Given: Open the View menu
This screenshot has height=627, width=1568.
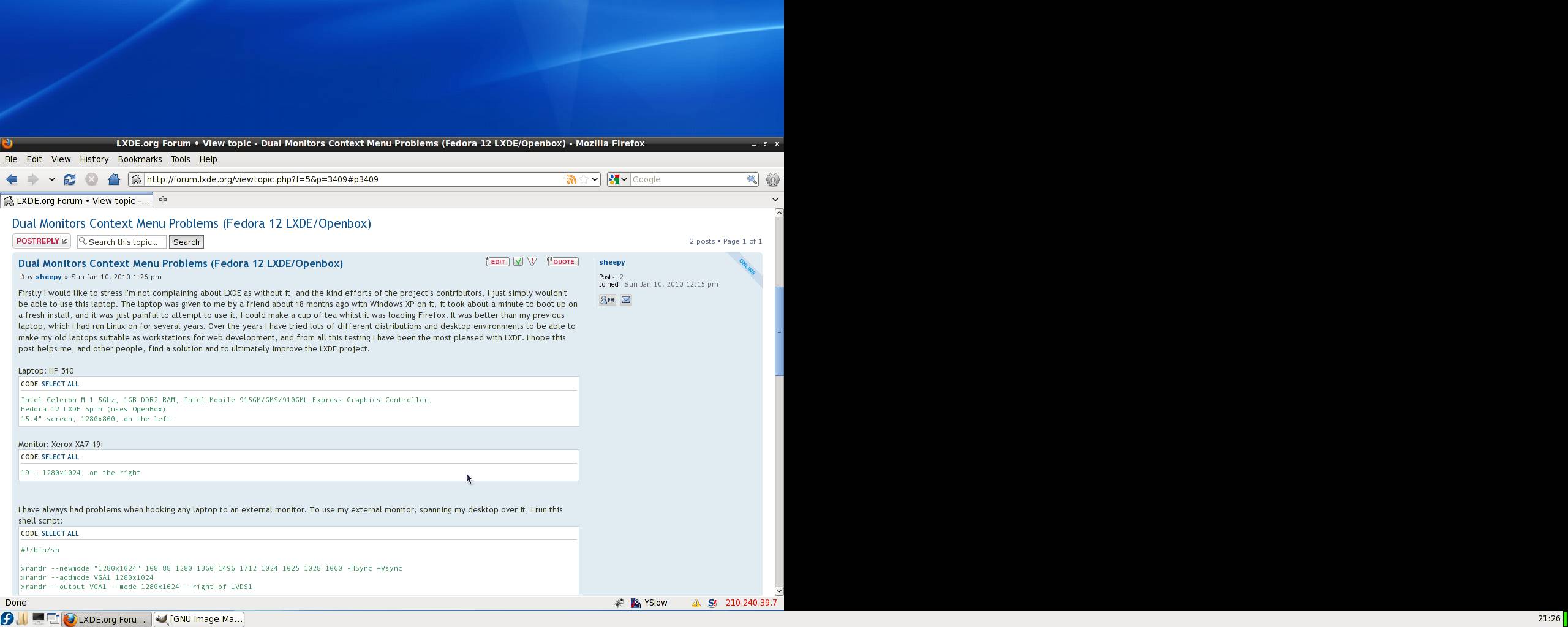Looking at the screenshot, I should (61, 159).
